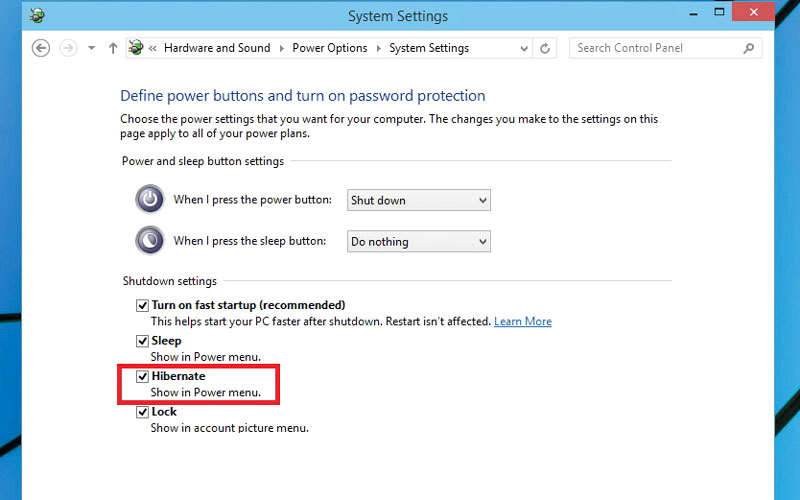
Task: Click the System Settings title bar icon
Action: 39,16
